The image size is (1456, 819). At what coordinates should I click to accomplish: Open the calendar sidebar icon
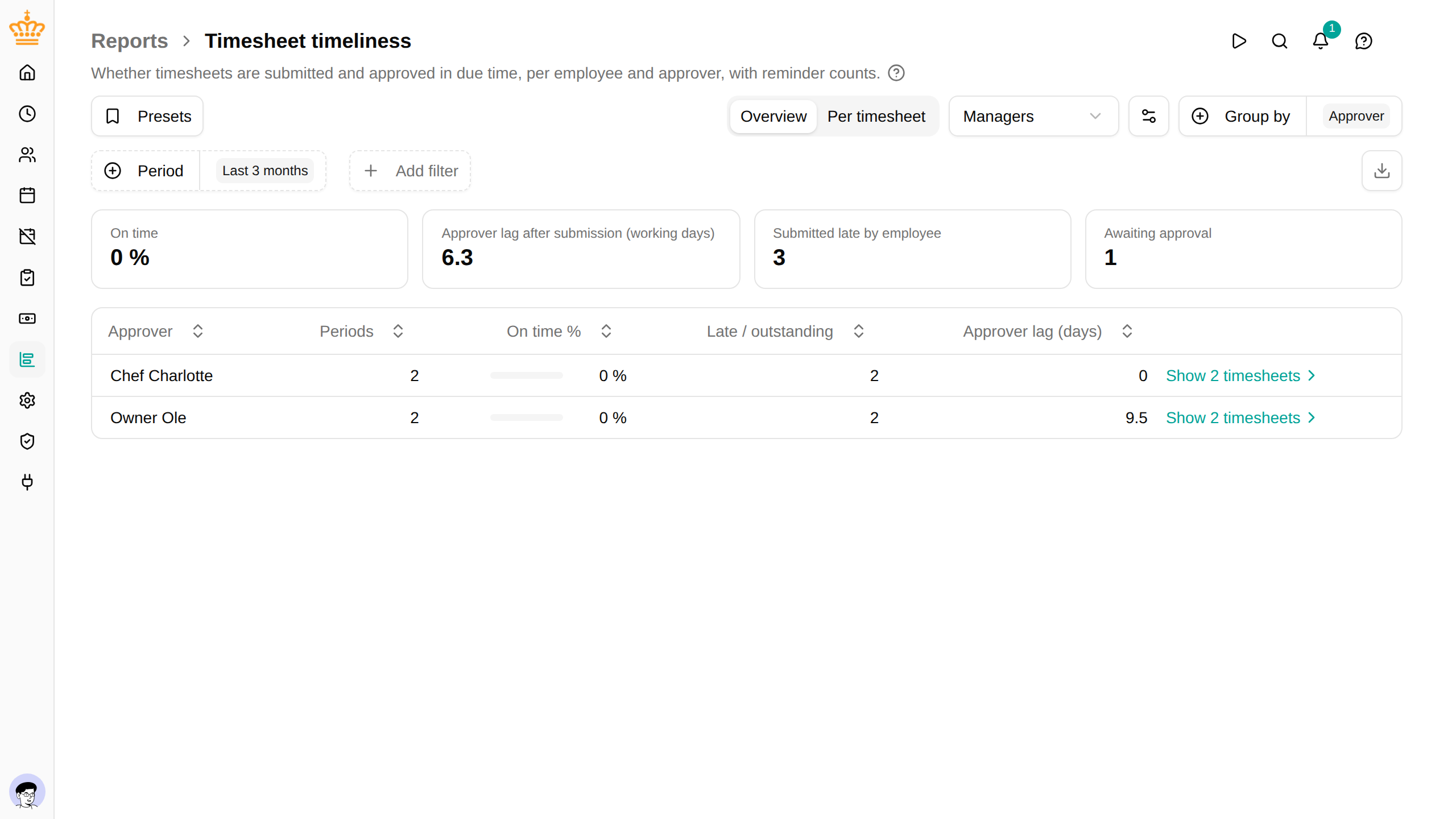(x=27, y=196)
